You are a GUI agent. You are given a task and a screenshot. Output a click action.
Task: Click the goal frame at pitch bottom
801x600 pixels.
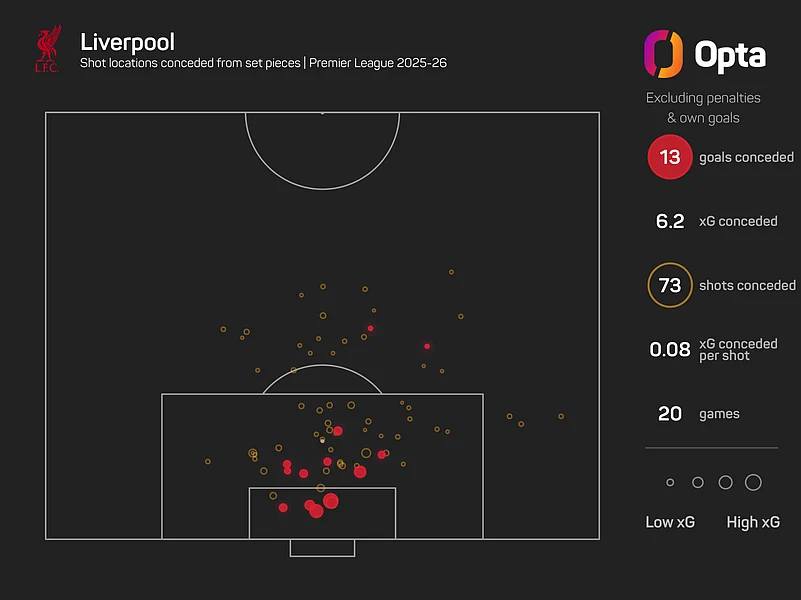[x=322, y=548]
